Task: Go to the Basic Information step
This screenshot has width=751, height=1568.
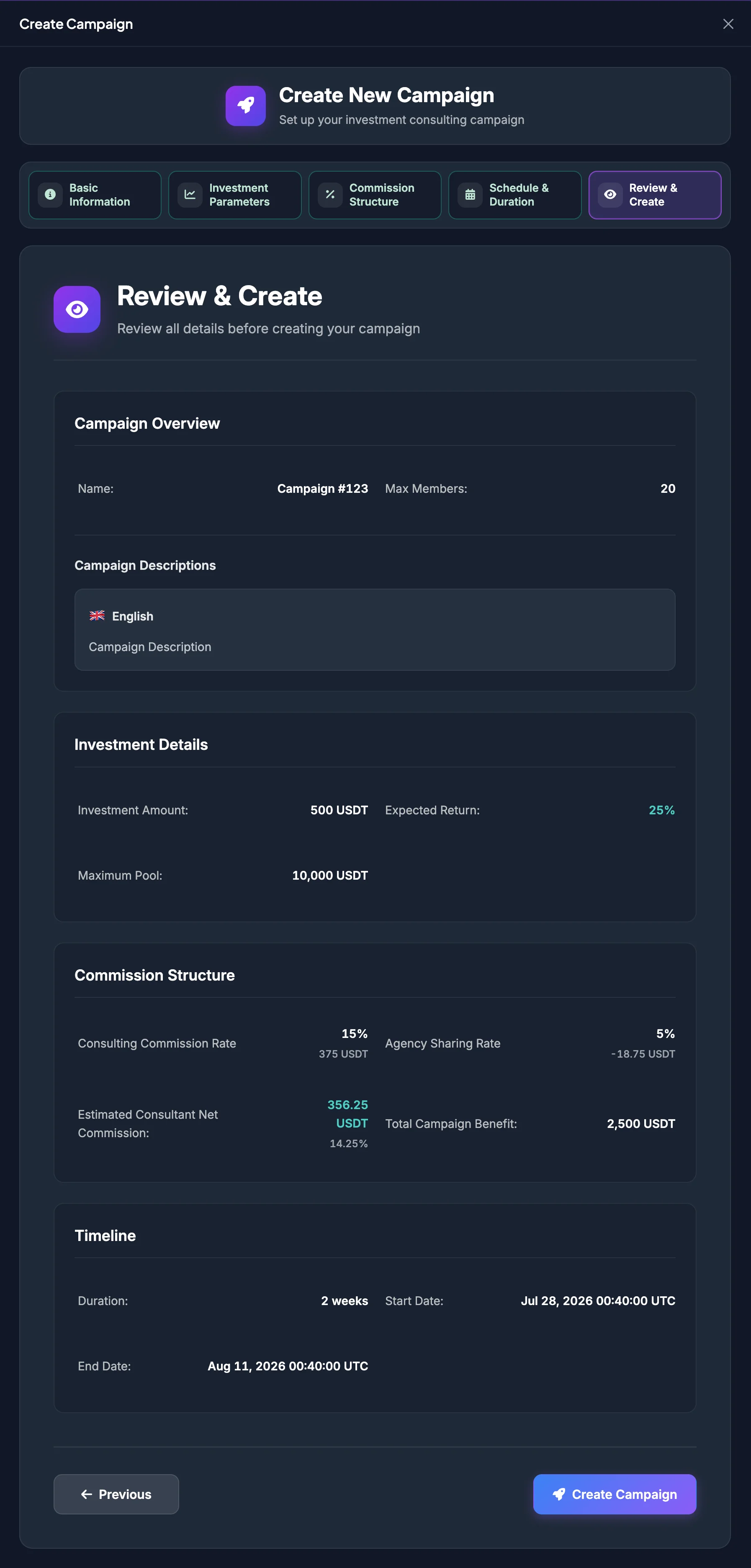Action: (x=95, y=195)
